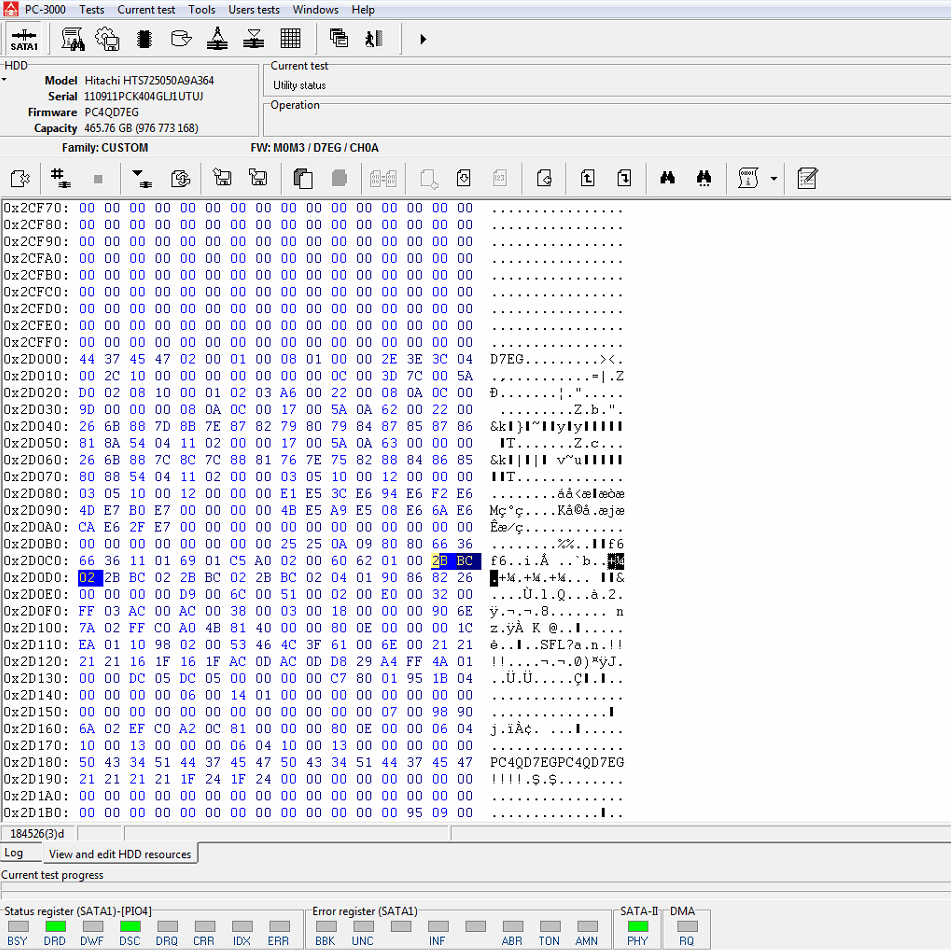Click the EA byte at 0x2D110
This screenshot has height=950, width=951.
[87, 644]
